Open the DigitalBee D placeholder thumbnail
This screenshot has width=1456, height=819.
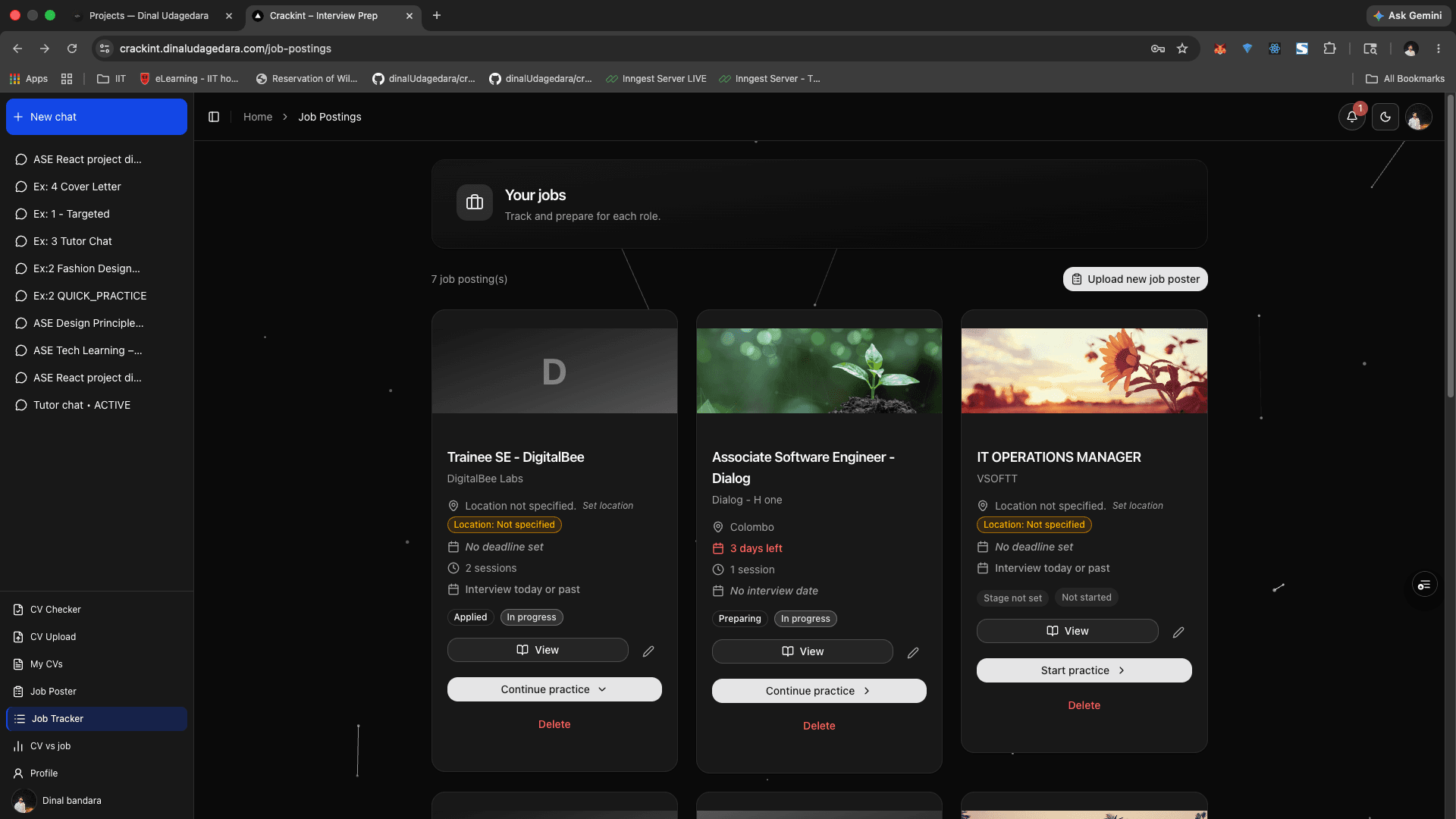554,371
